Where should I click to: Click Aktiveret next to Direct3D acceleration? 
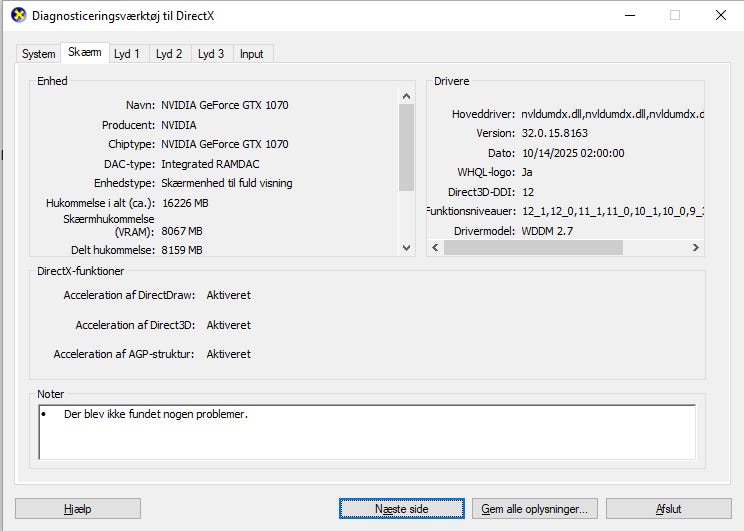click(229, 325)
